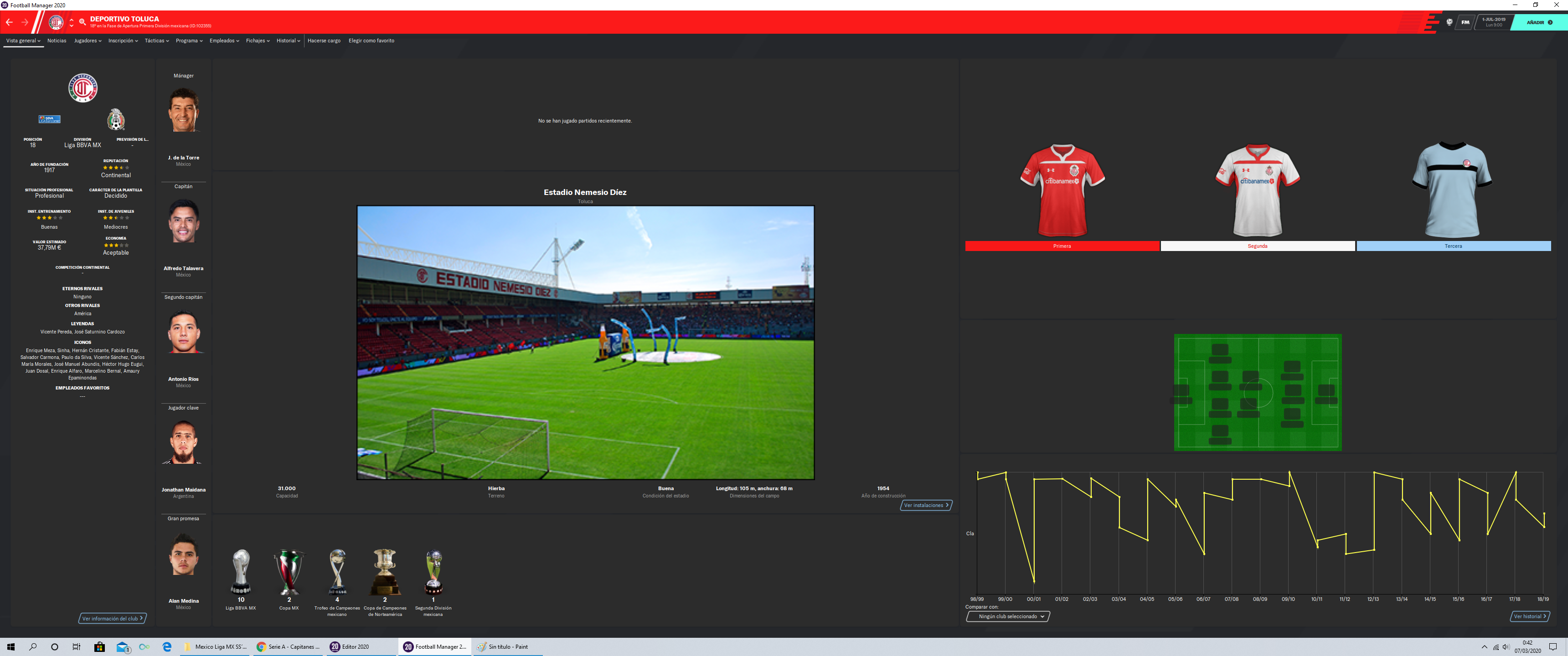Switch to the Editor 2020 taskbar window
The width and height of the screenshot is (1568, 656).
click(x=361, y=647)
